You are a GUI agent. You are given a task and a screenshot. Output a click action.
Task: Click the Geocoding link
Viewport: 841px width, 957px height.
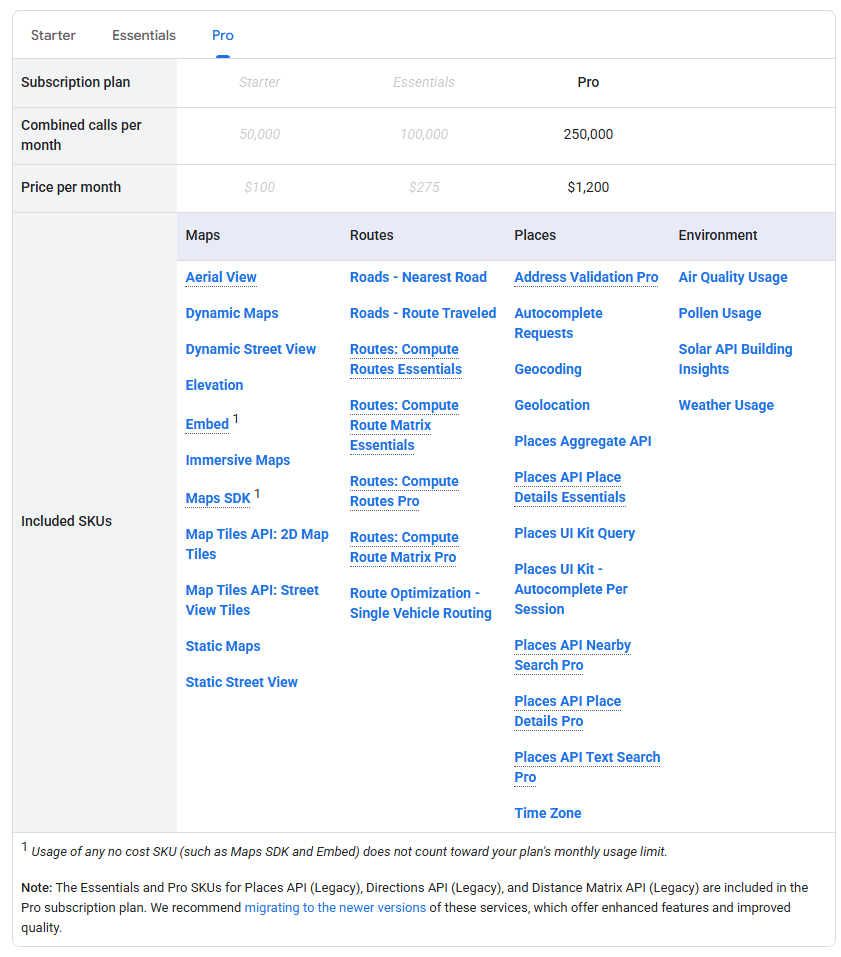click(x=547, y=369)
